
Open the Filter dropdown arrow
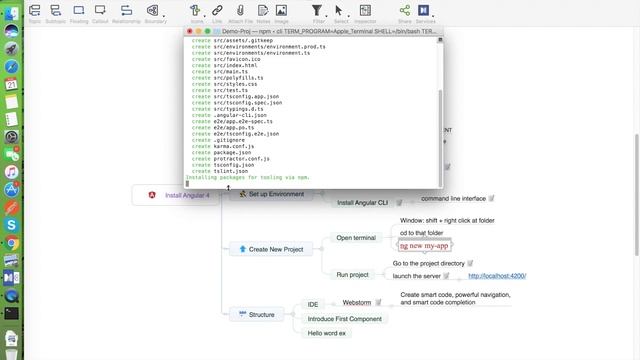coord(326,16)
